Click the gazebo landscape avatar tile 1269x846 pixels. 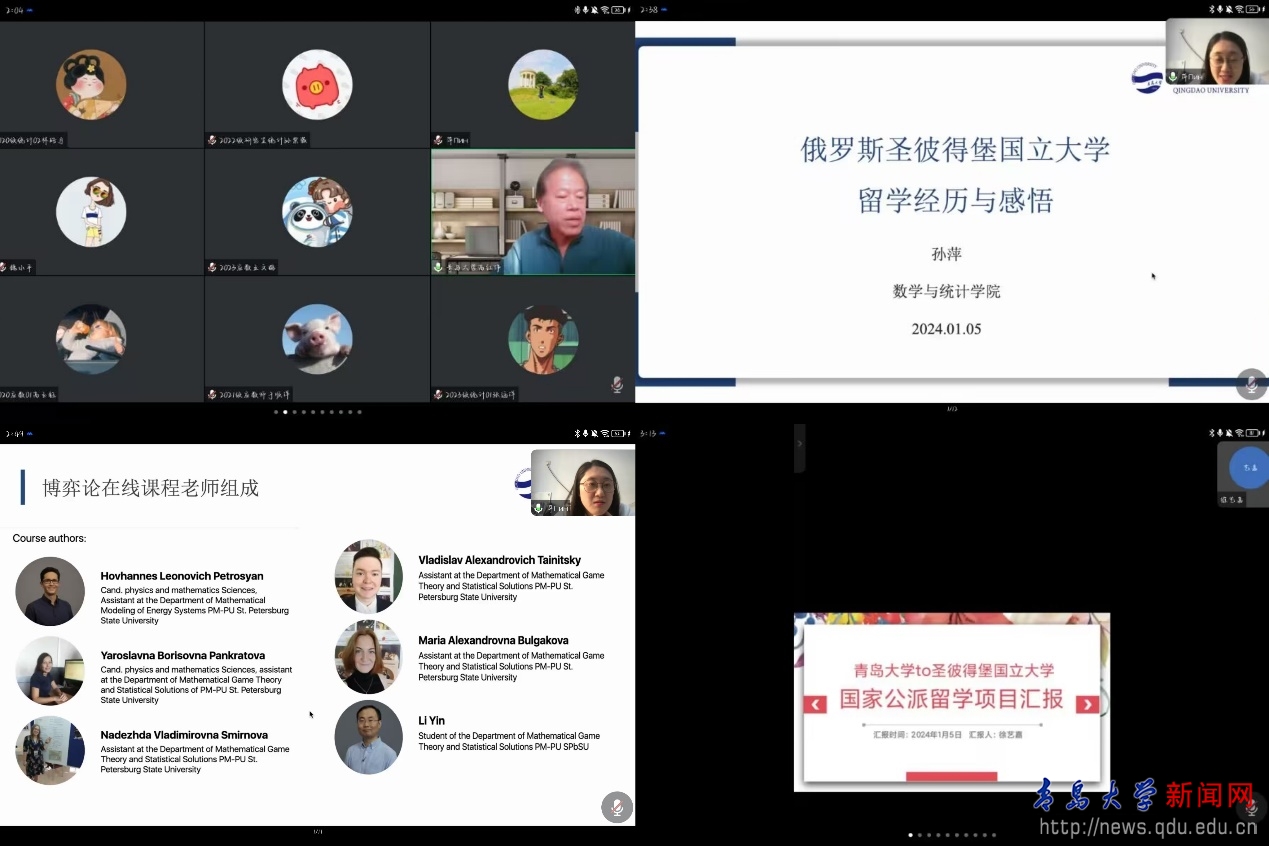tap(543, 85)
